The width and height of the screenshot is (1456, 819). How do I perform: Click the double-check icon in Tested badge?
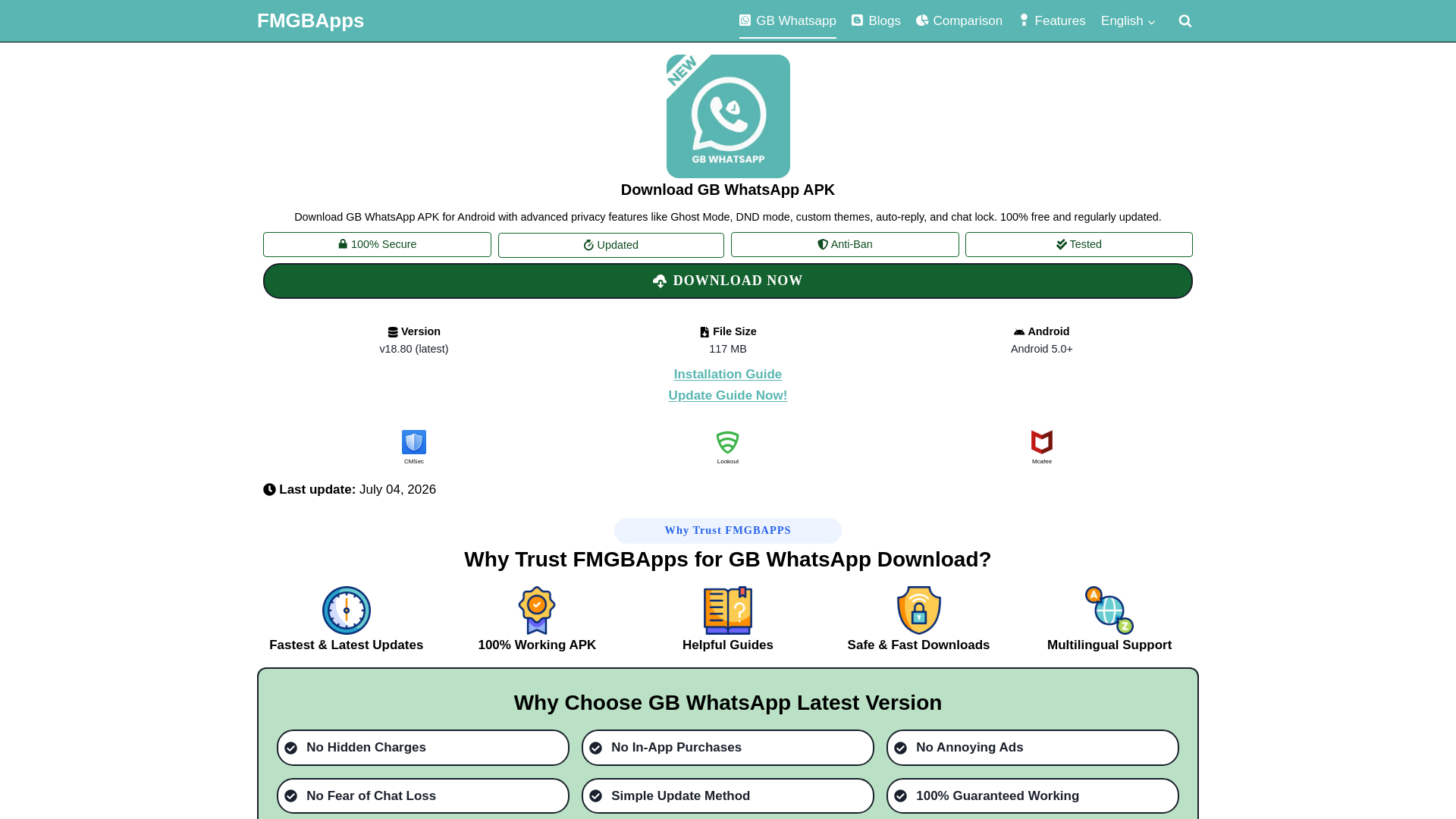1062,244
